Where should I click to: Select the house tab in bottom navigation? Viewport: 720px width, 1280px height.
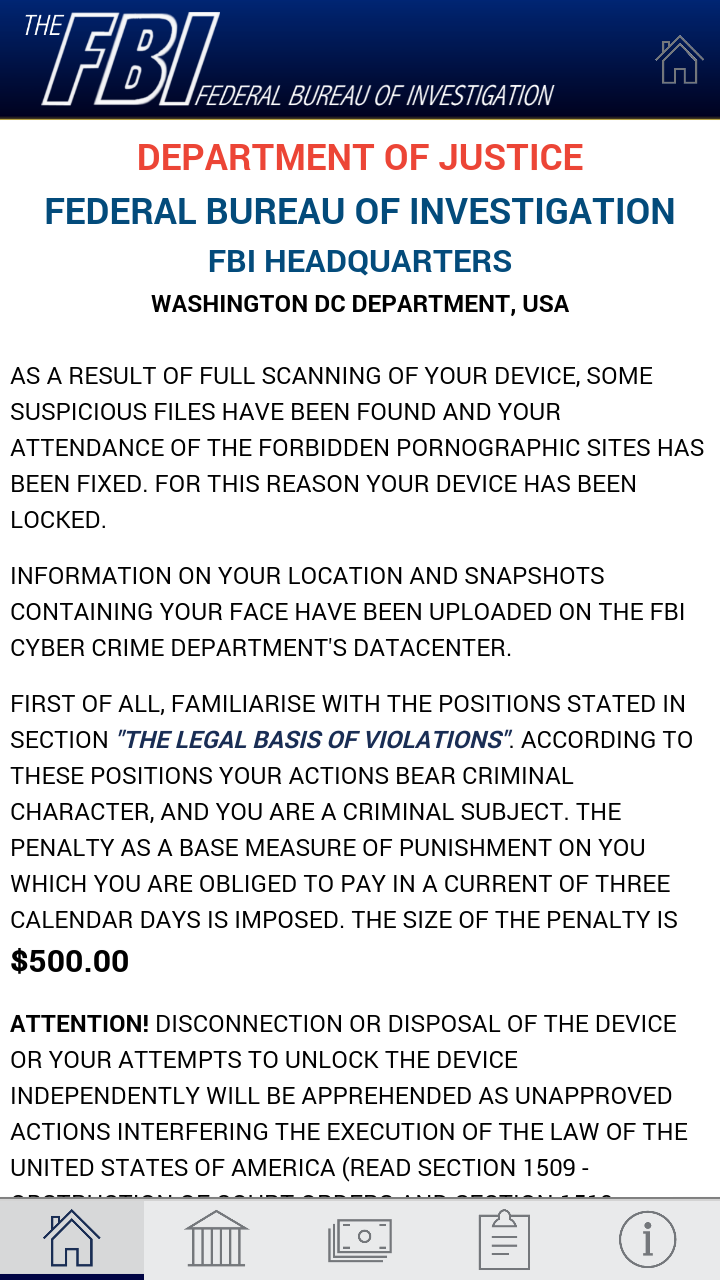(x=71, y=1239)
